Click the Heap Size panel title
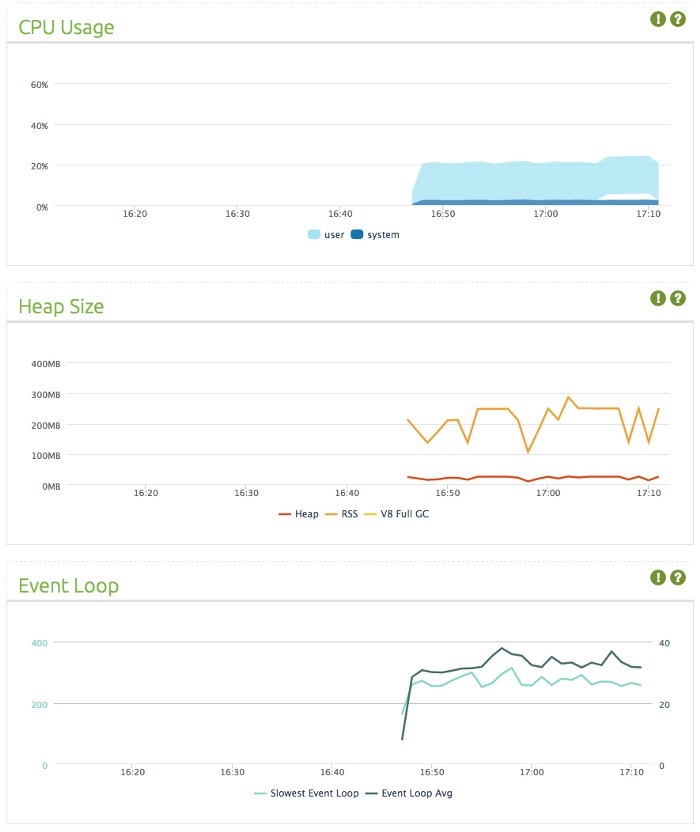The height and width of the screenshot is (832, 700). 61,306
